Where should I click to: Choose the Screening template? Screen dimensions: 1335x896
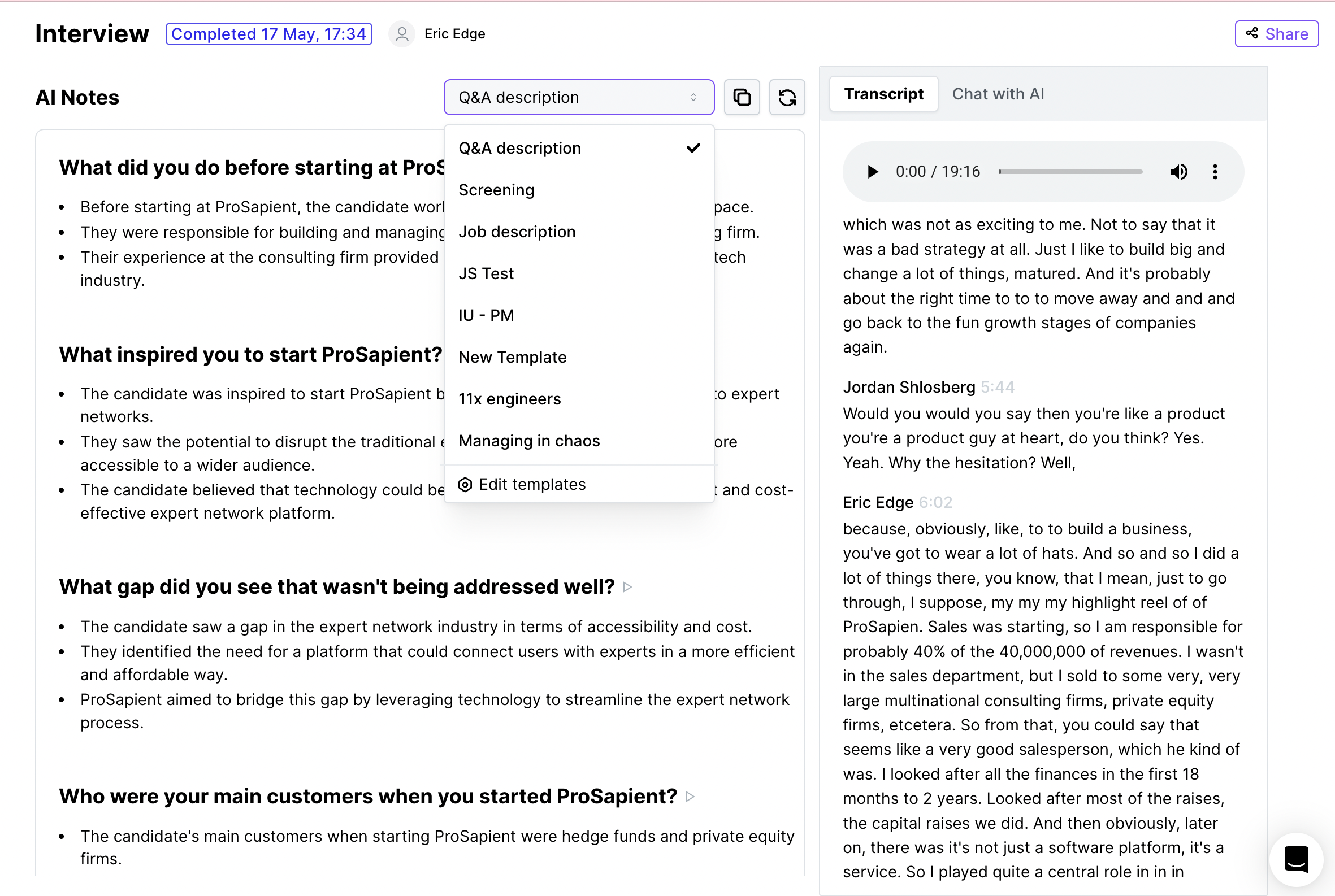(x=496, y=190)
